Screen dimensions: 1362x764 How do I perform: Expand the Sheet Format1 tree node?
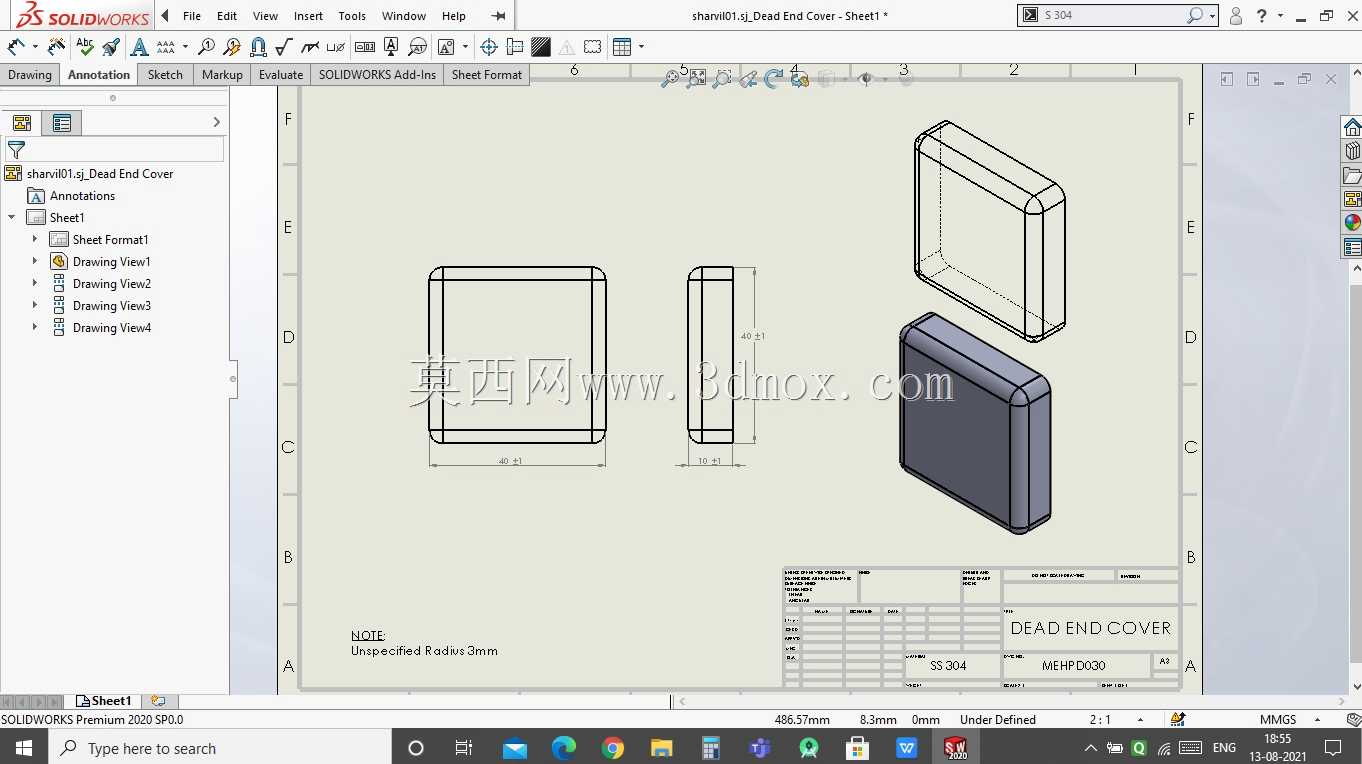pyautogui.click(x=35, y=239)
